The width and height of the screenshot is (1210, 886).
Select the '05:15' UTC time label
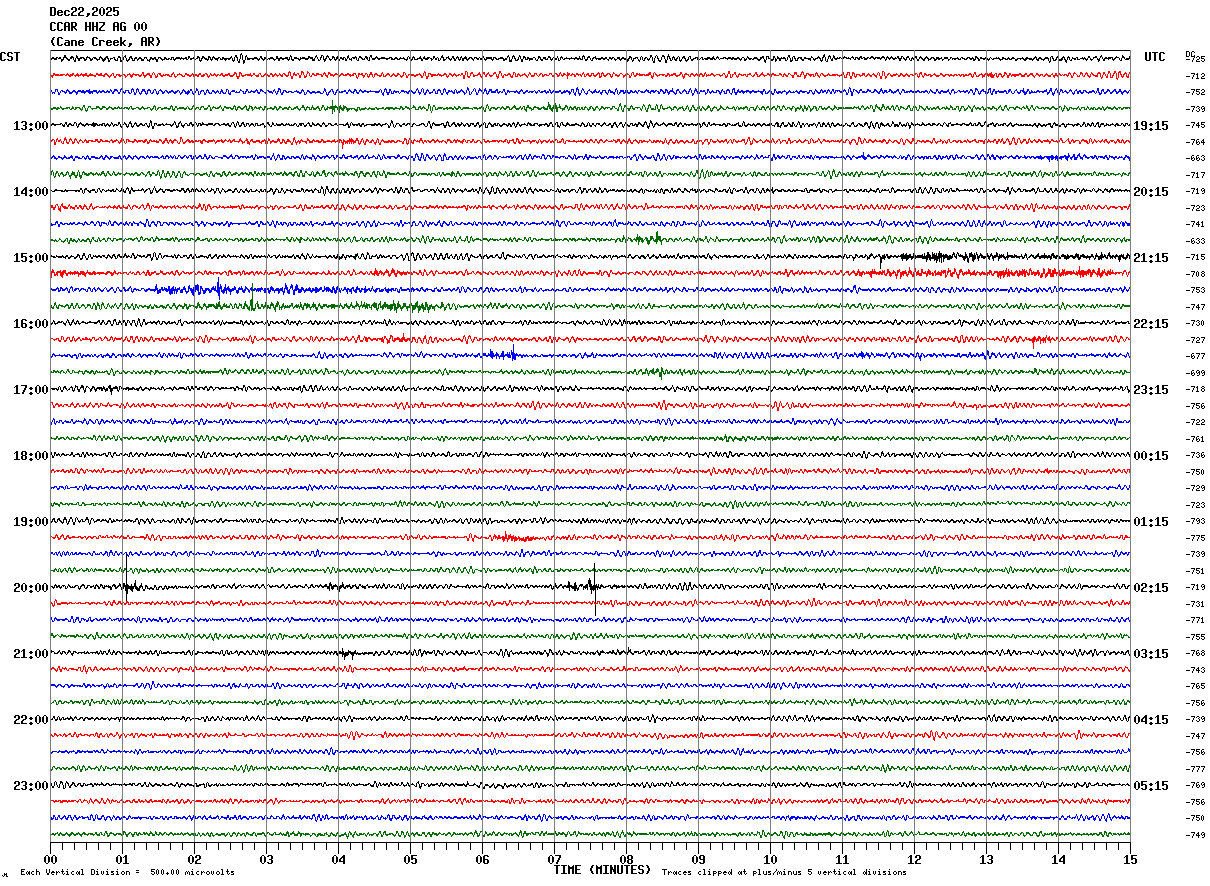pos(1151,786)
